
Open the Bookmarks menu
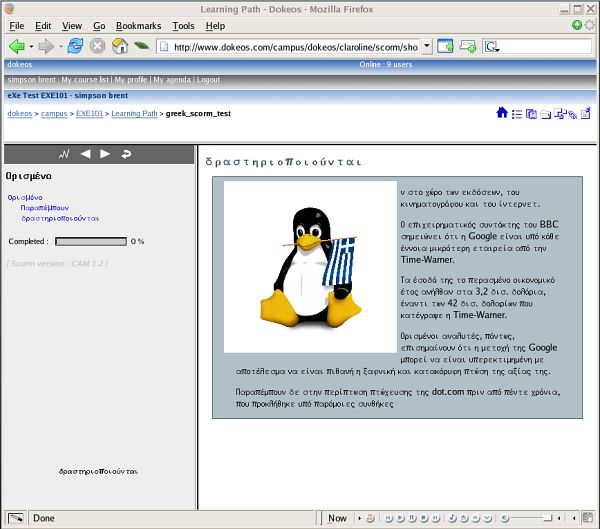(139, 26)
